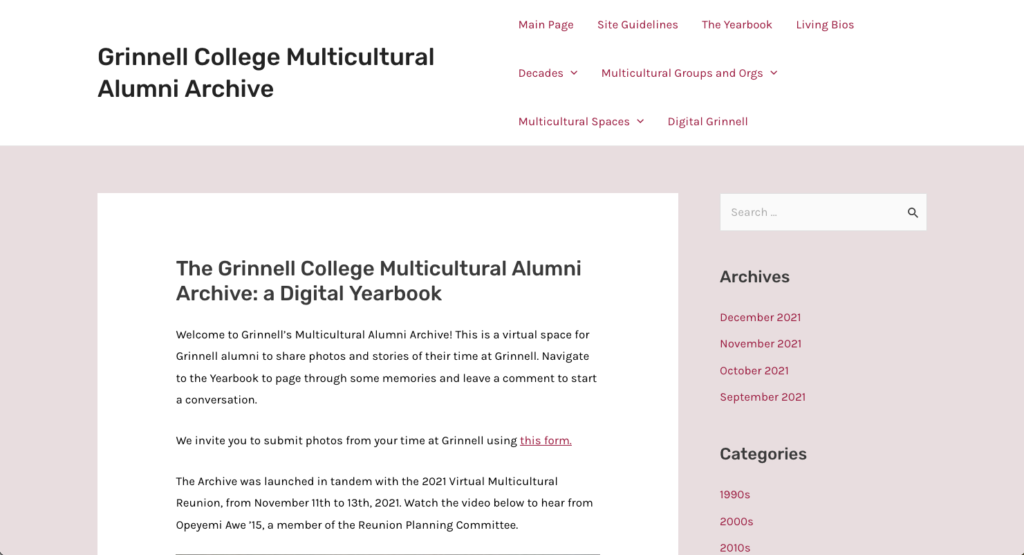The image size is (1024, 555).
Task: Select Multicultural Groups and Orgs menu
Action: point(682,73)
